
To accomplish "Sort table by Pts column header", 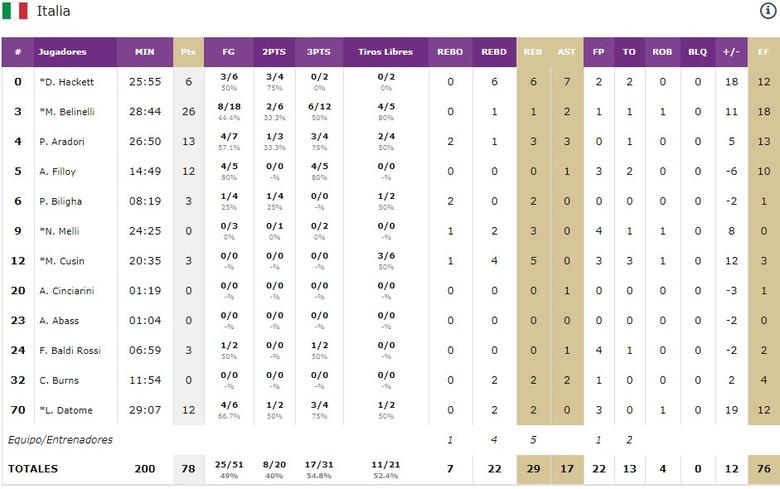I will [x=187, y=52].
